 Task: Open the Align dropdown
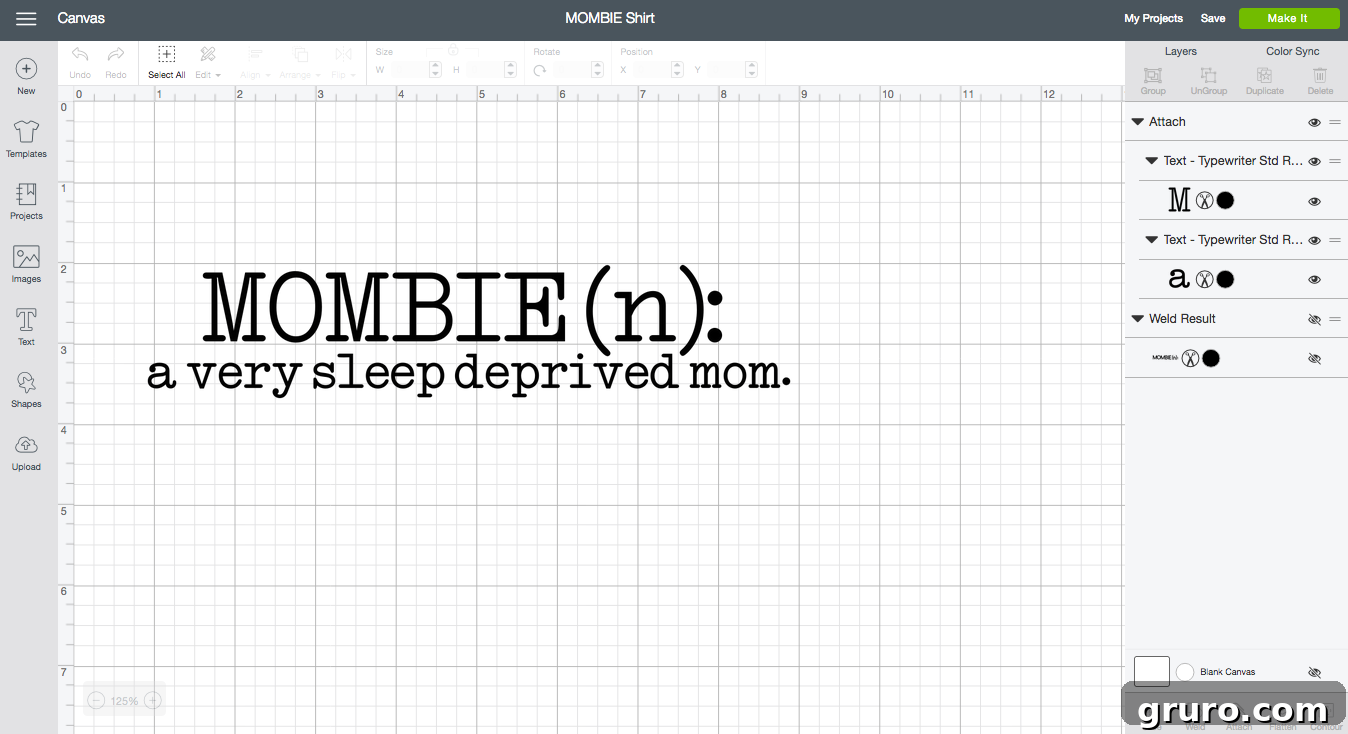coord(255,61)
